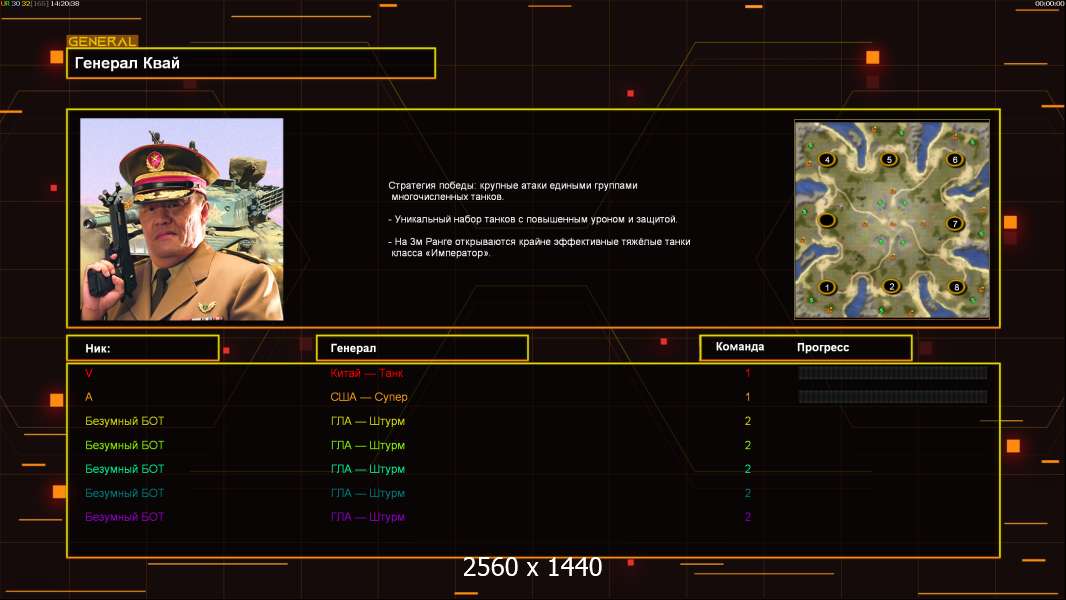Click start position 1 on the minimap
The width and height of the screenshot is (1066, 600).
[827, 288]
